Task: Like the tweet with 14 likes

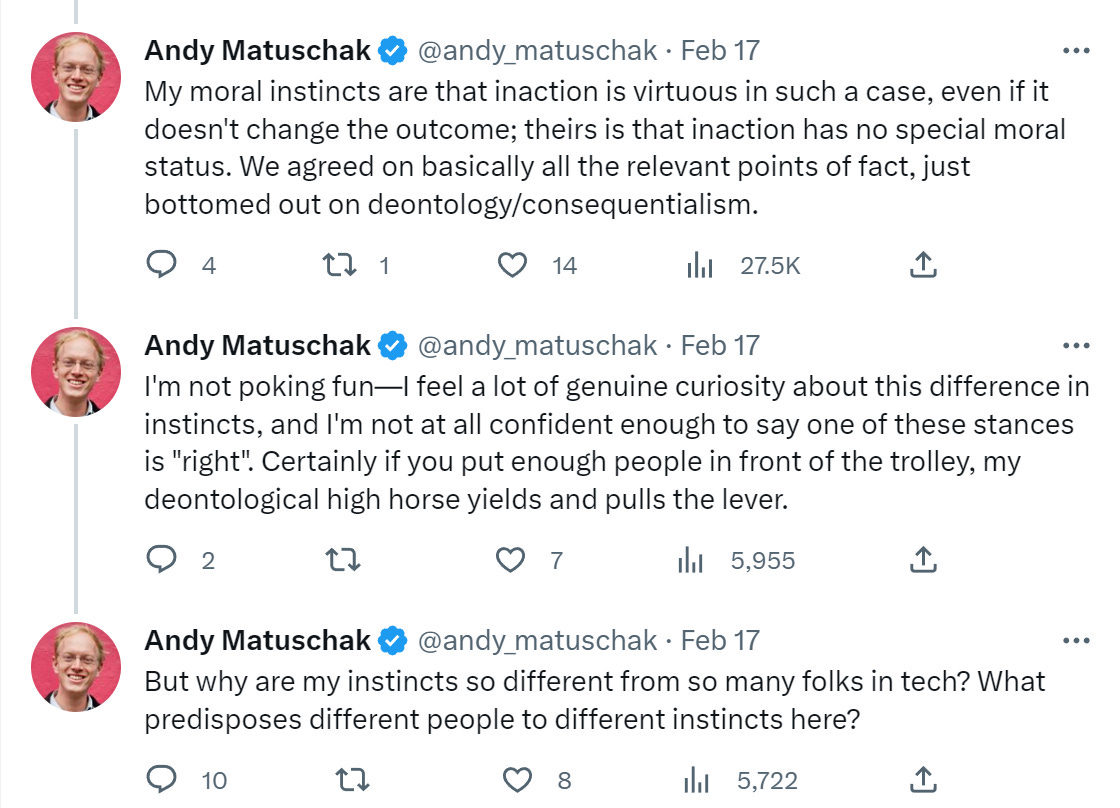Action: click(x=512, y=265)
